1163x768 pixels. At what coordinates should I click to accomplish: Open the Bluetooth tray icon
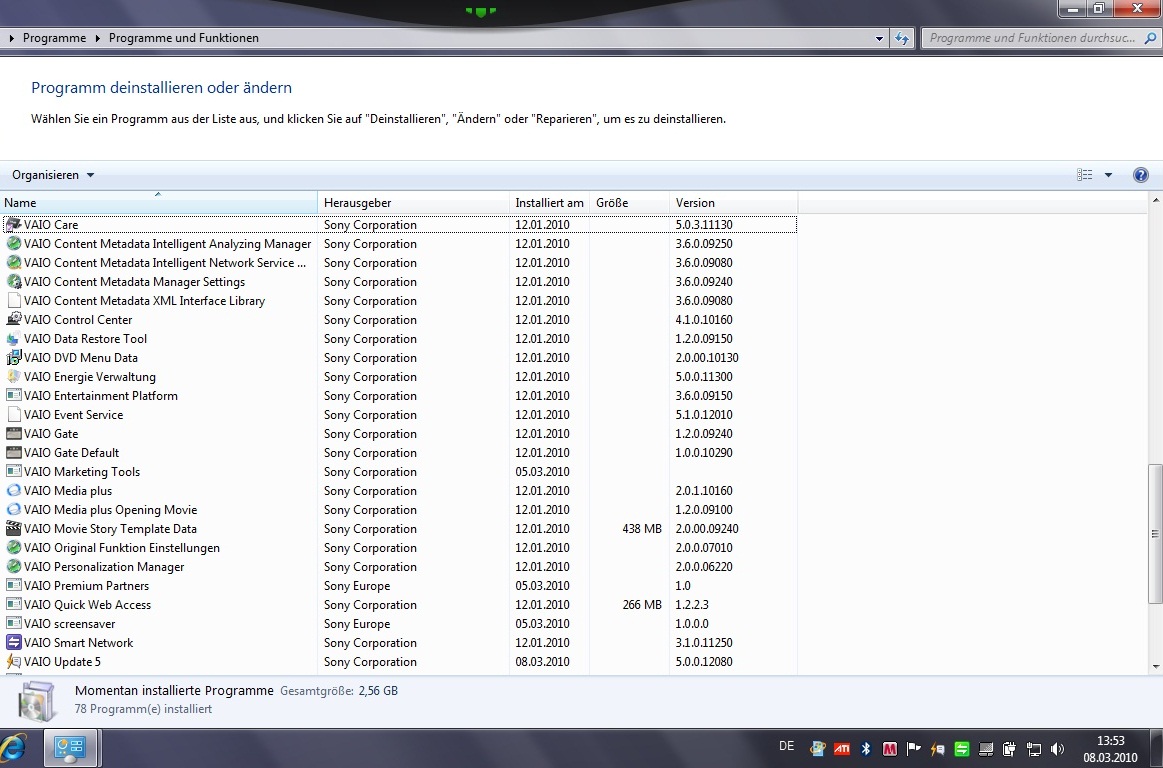(x=866, y=749)
